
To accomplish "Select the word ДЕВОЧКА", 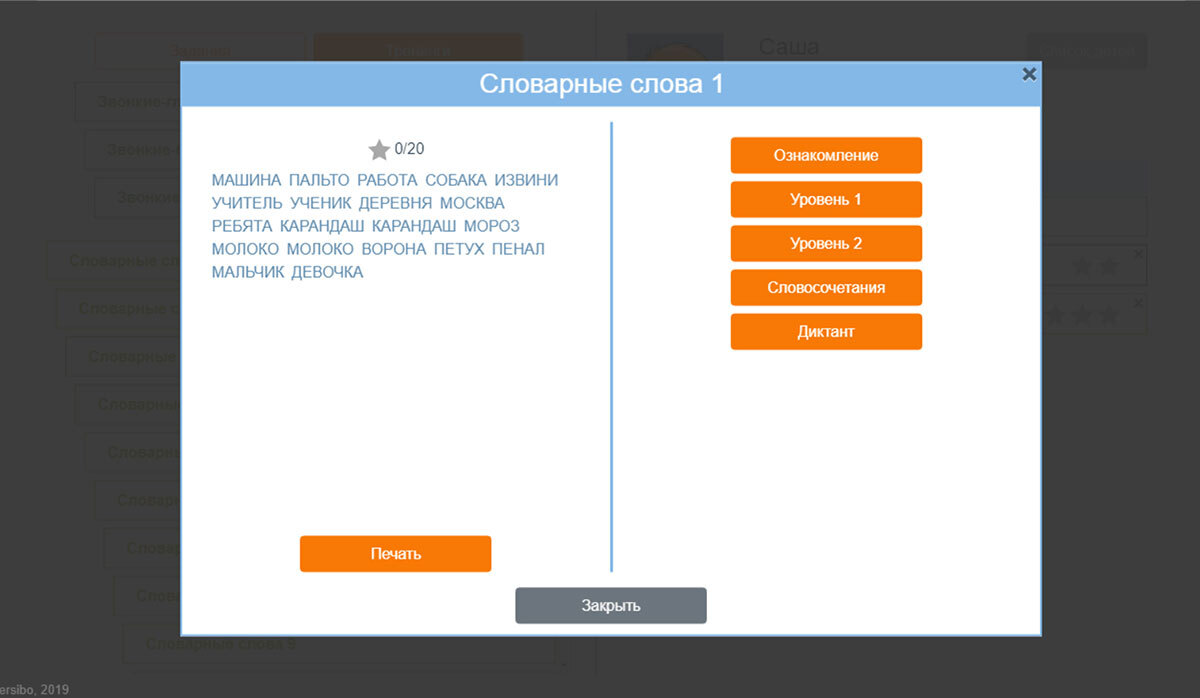I will (327, 272).
